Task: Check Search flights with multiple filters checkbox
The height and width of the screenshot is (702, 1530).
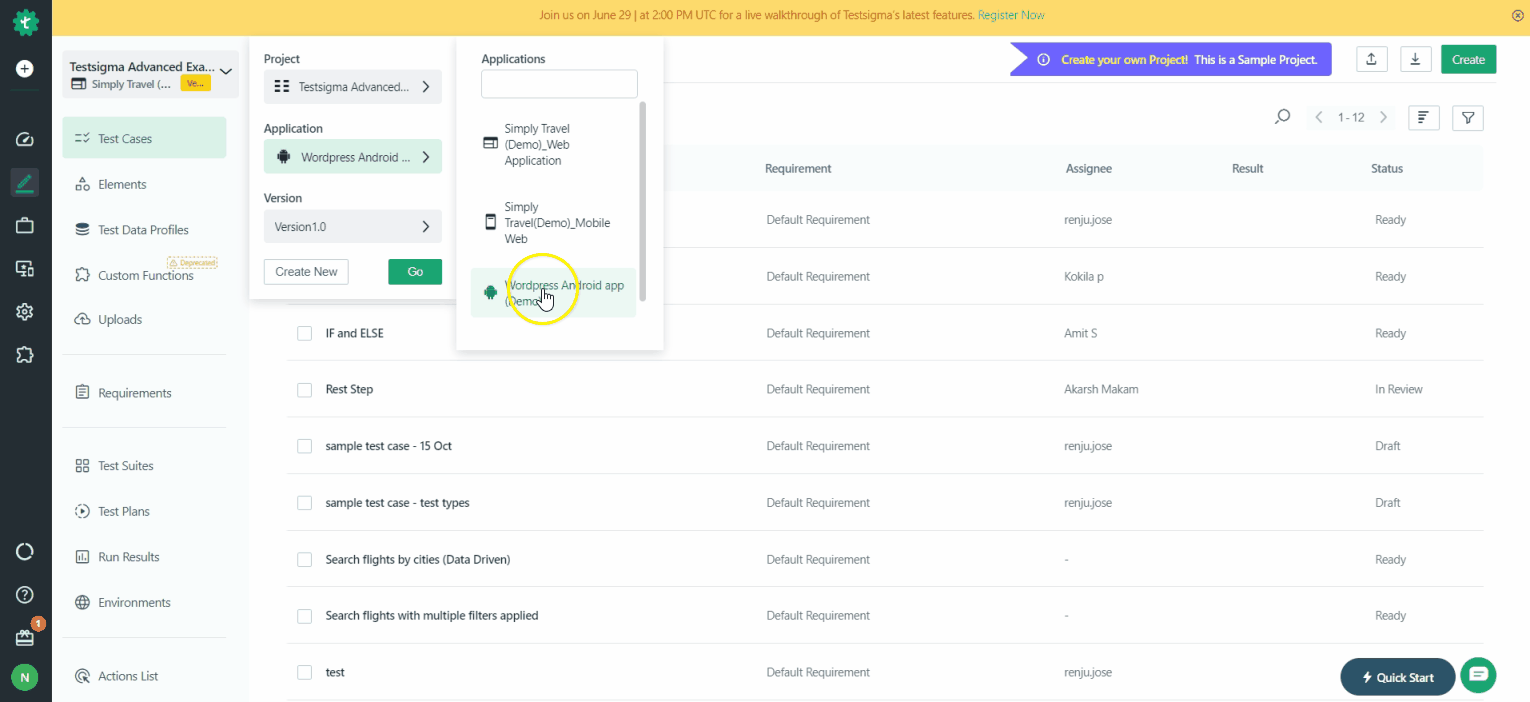Action: pyautogui.click(x=304, y=616)
